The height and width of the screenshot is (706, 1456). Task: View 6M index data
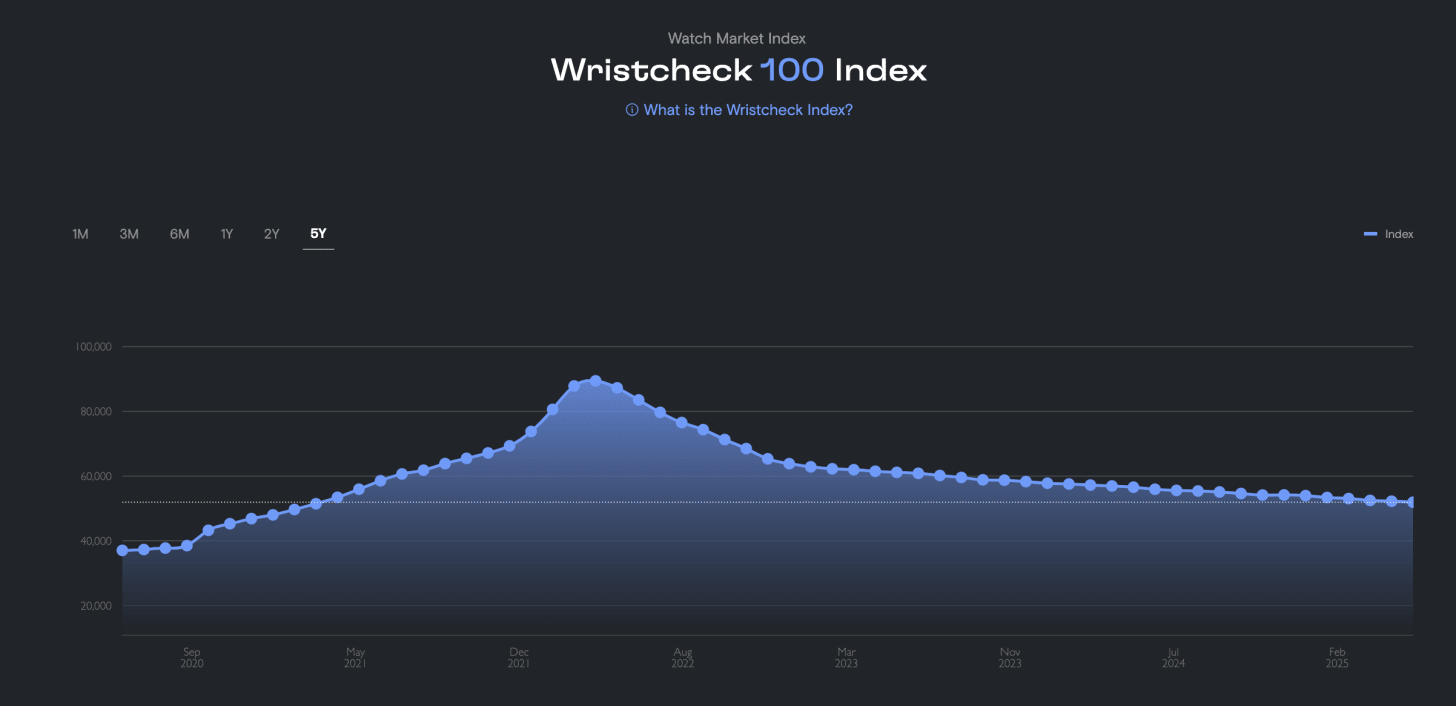179,233
